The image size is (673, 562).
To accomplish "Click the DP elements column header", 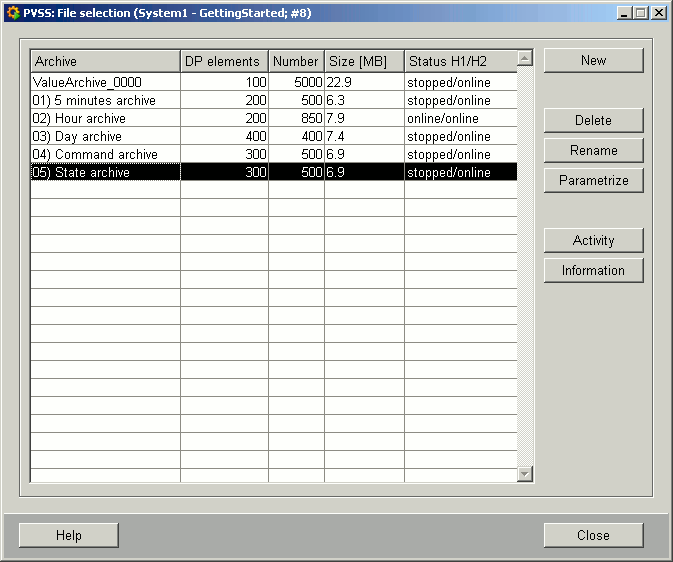I will (x=223, y=62).
